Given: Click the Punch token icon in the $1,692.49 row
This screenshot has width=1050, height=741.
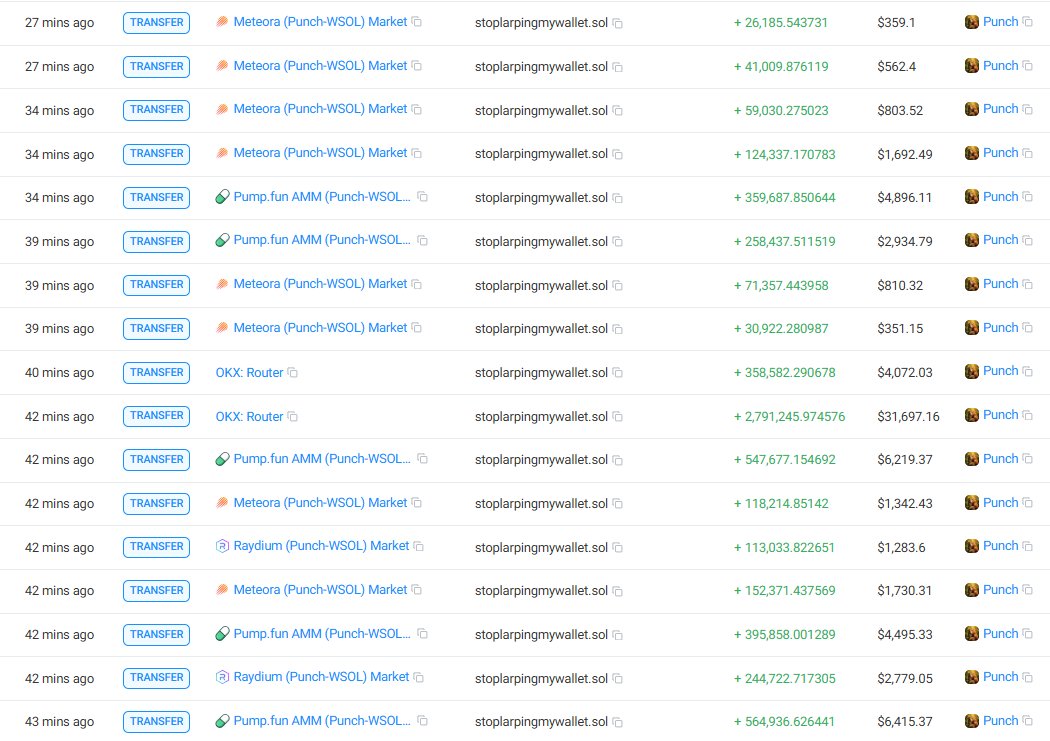Looking at the screenshot, I should [x=972, y=153].
